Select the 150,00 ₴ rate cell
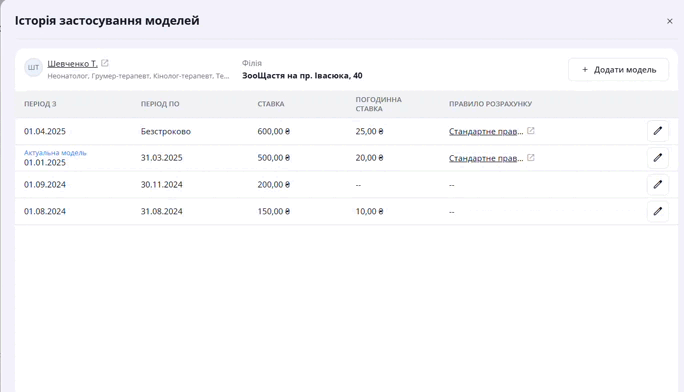The width and height of the screenshot is (684, 392). coord(274,211)
